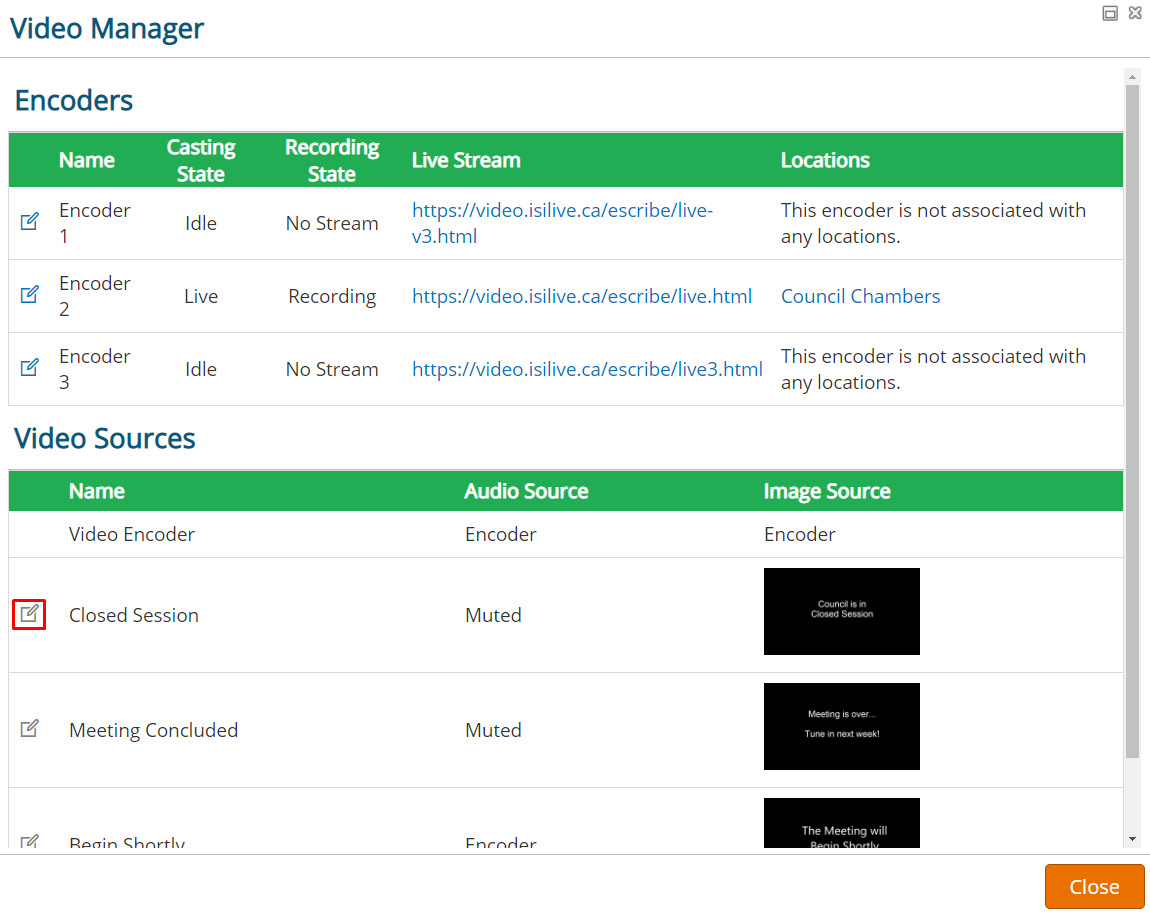Viewport: 1150px width, 917px height.
Task: Click the vertical scrollbar thumb
Action: pyautogui.click(x=1132, y=422)
